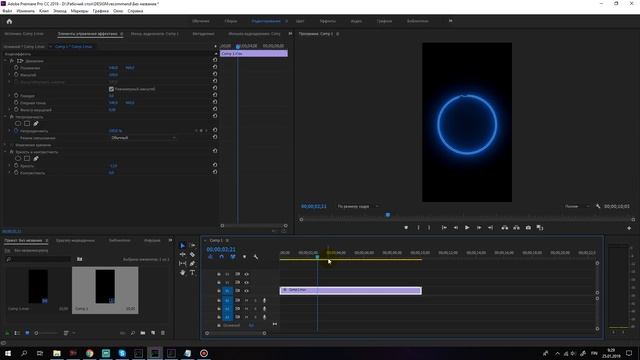Open the File menu

tap(7, 11)
